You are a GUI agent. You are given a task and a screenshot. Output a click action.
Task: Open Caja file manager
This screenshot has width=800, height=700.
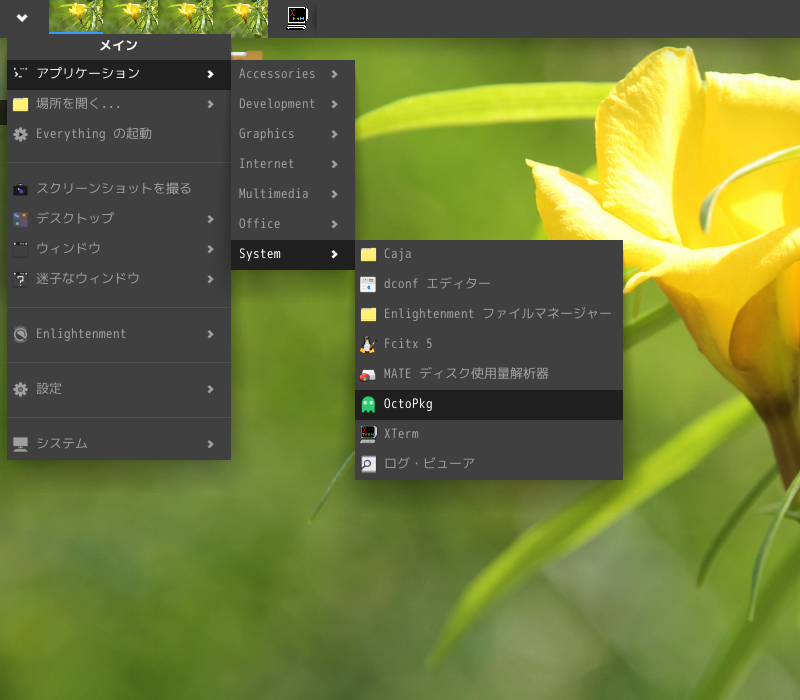[397, 254]
